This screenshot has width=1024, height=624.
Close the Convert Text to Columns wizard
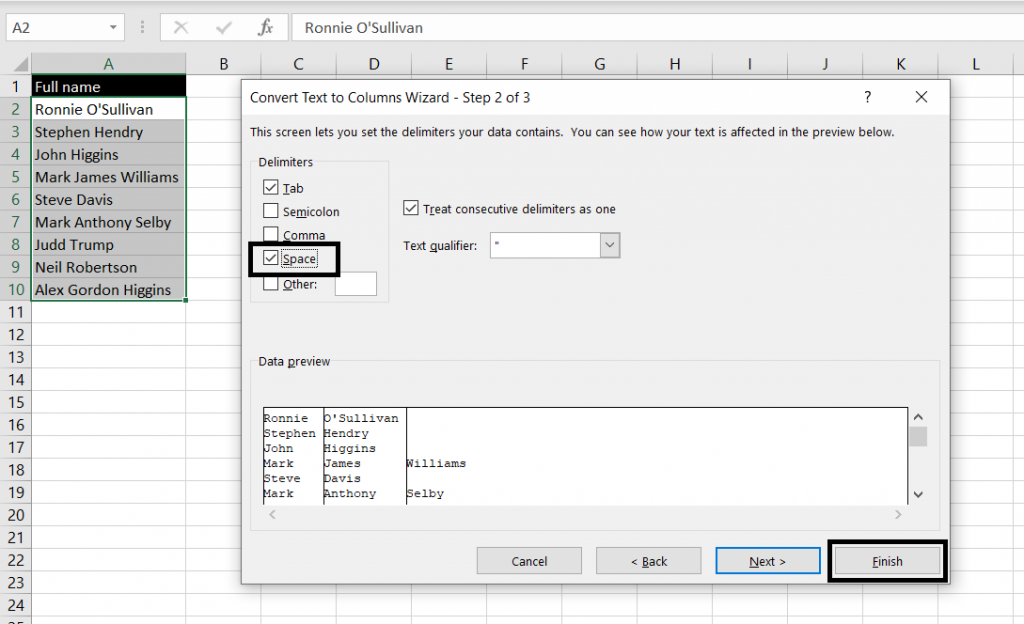921,97
